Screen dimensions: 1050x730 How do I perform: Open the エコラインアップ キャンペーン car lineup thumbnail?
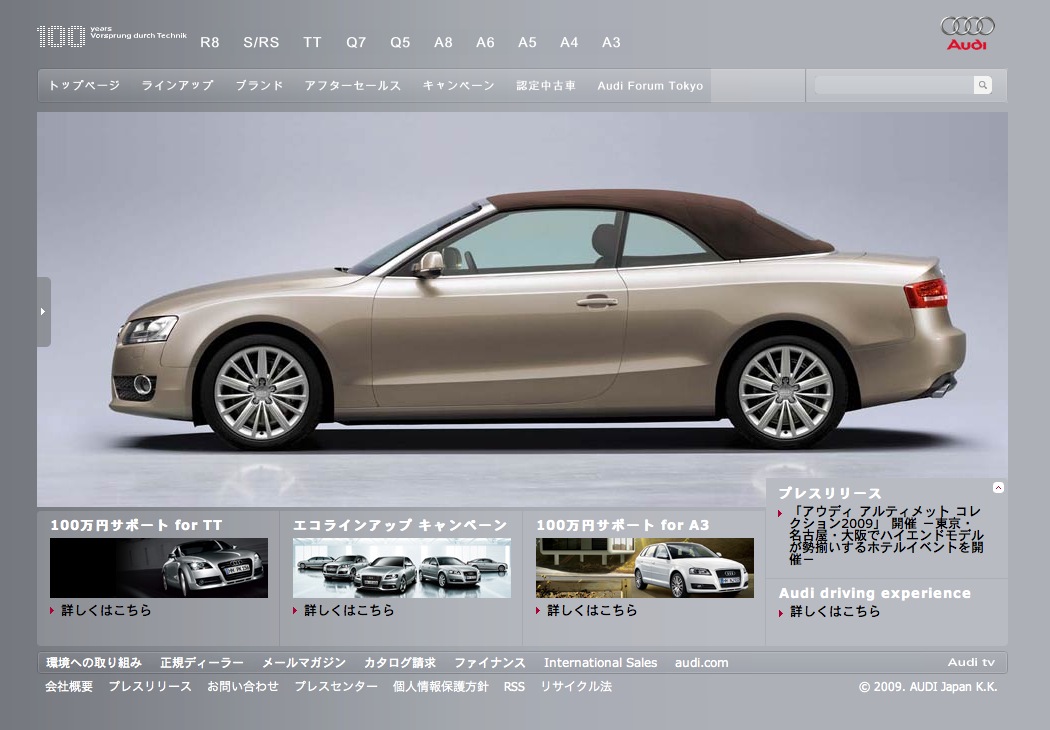[402, 568]
